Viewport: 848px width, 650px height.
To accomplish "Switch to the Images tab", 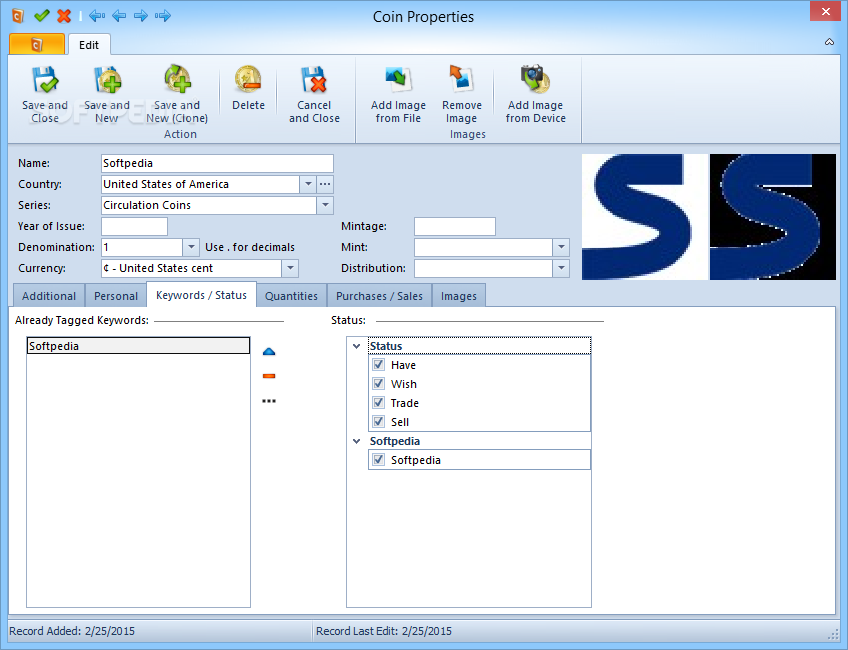I will 459,296.
